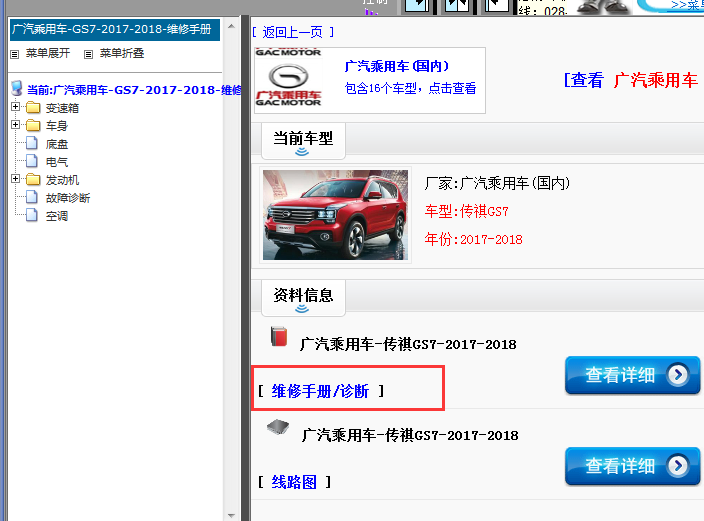Click the red GS7 car photo
The width and height of the screenshot is (704, 521).
pyautogui.click(x=335, y=215)
